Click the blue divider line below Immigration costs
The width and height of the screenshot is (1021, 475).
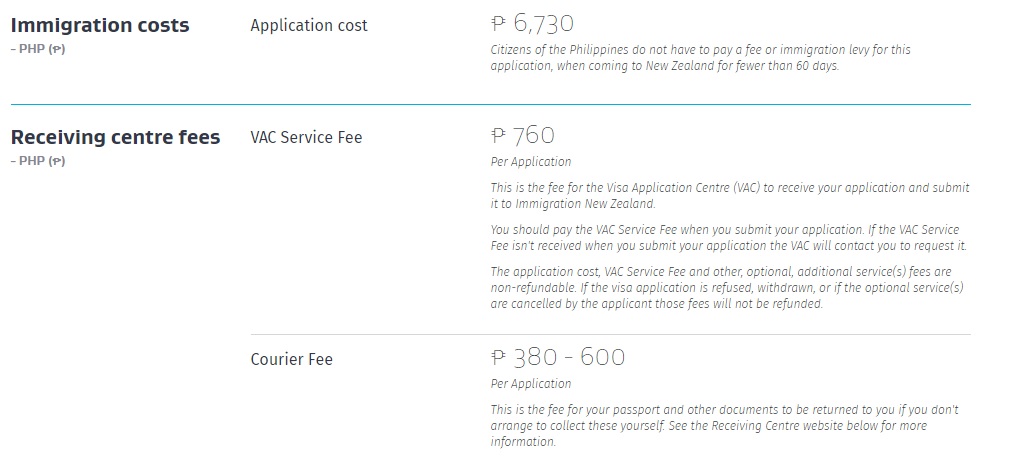coord(491,104)
